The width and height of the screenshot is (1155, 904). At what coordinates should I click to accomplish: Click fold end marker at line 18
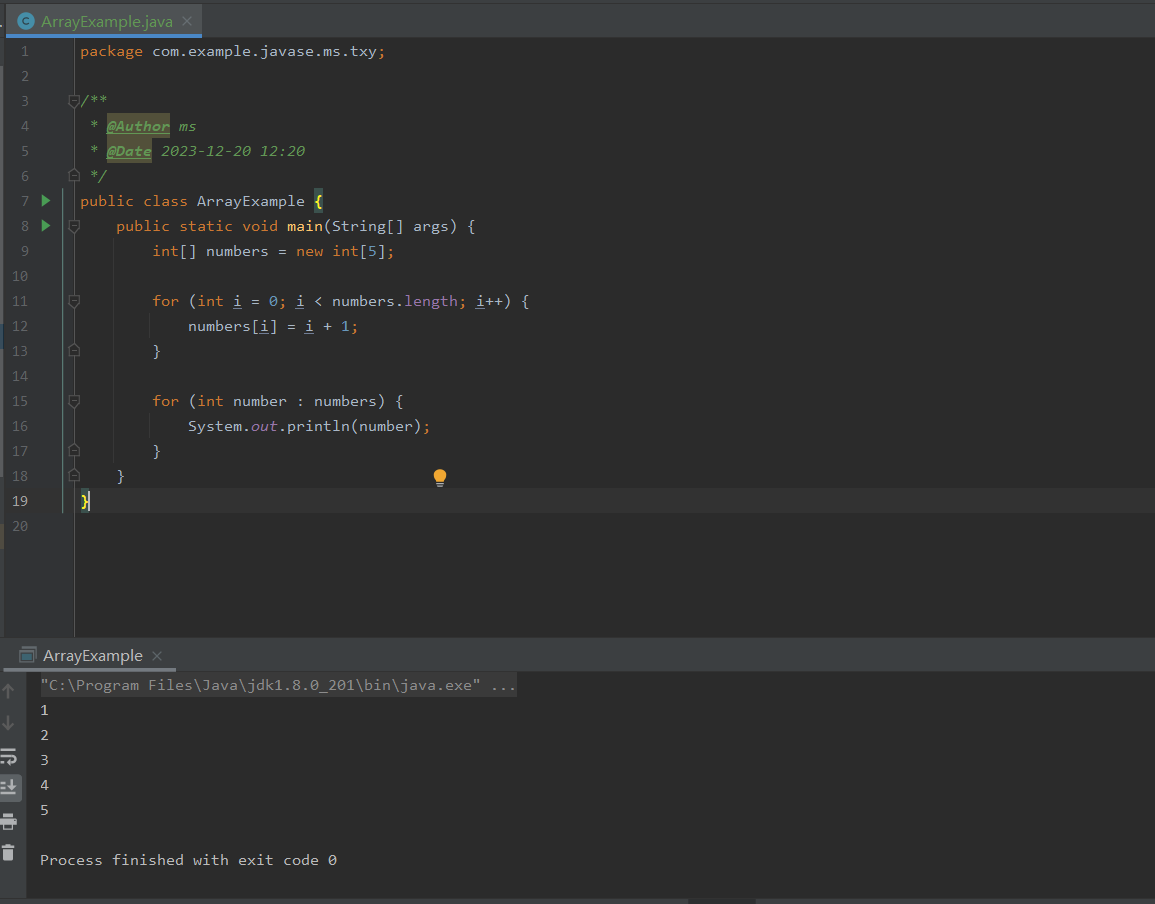(74, 475)
